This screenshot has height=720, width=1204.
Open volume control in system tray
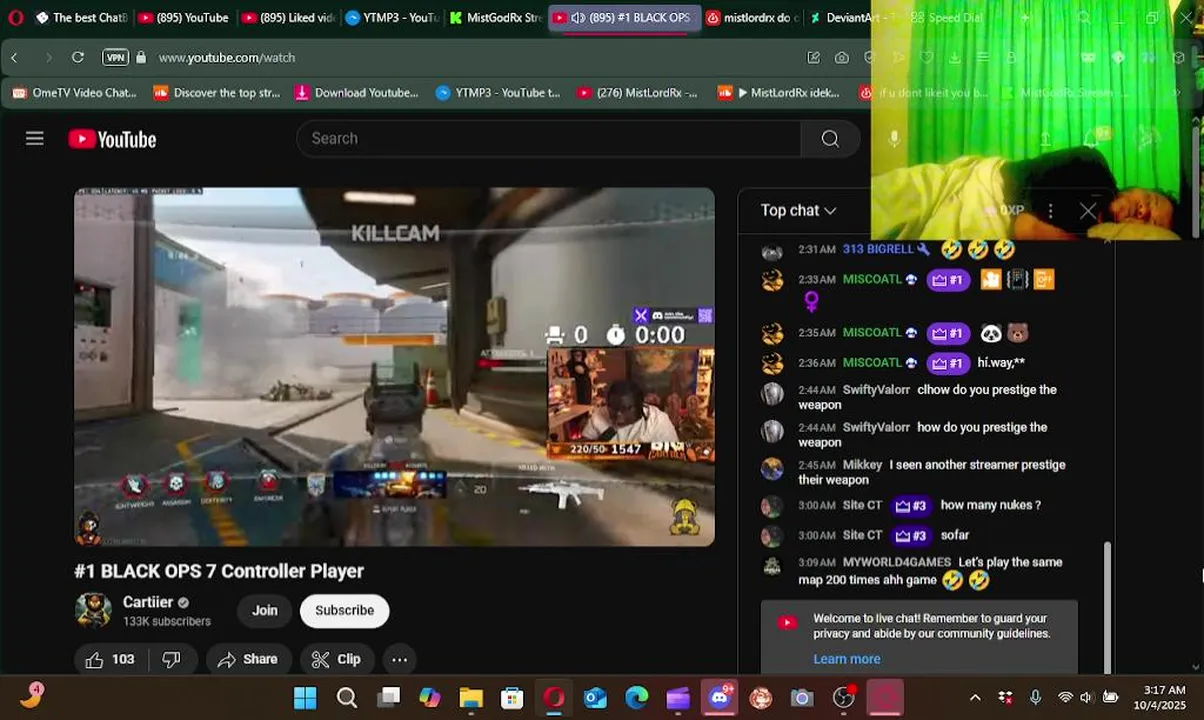[1086, 697]
